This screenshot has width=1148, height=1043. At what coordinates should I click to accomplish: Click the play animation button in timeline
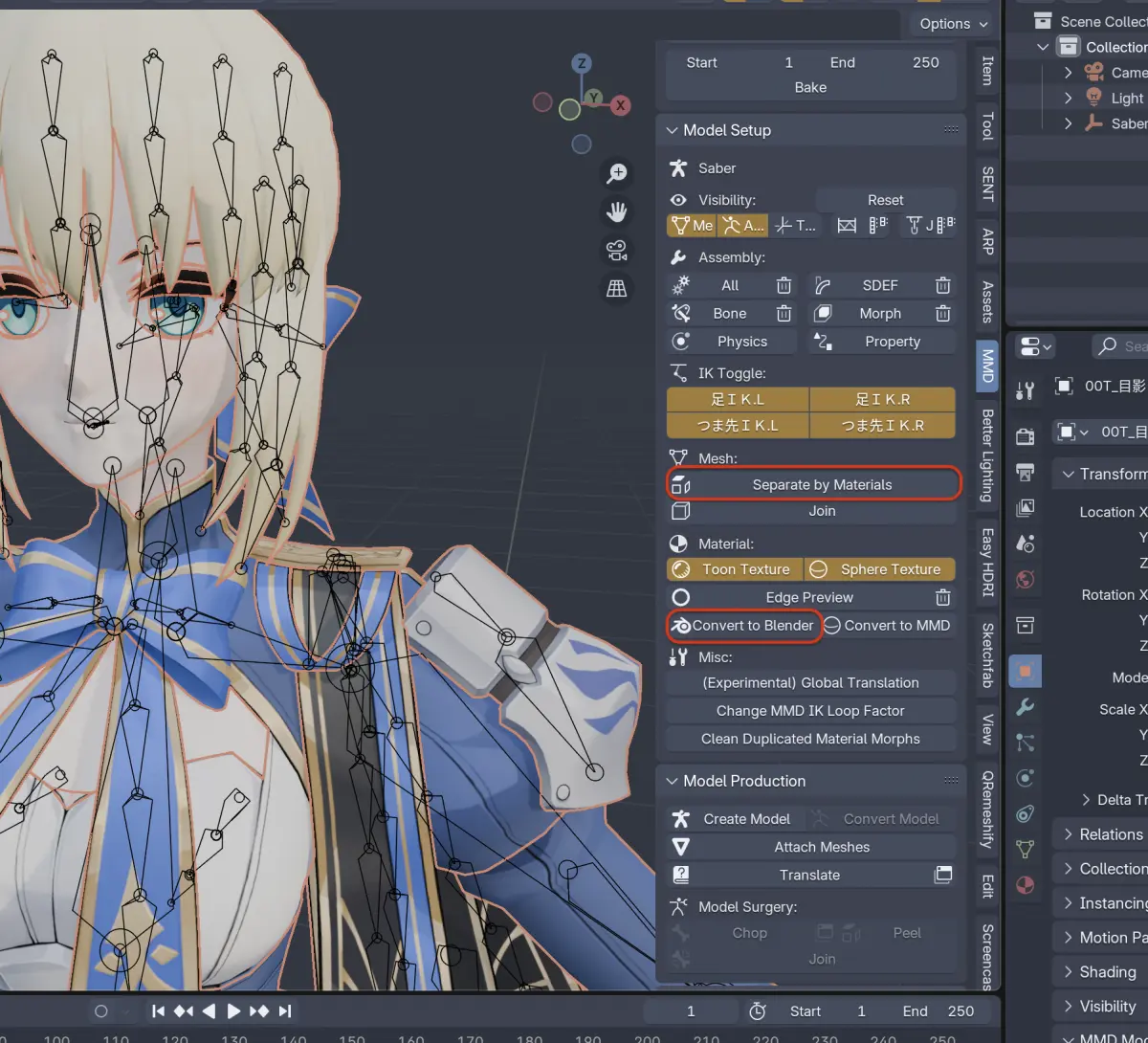pyautogui.click(x=233, y=1011)
